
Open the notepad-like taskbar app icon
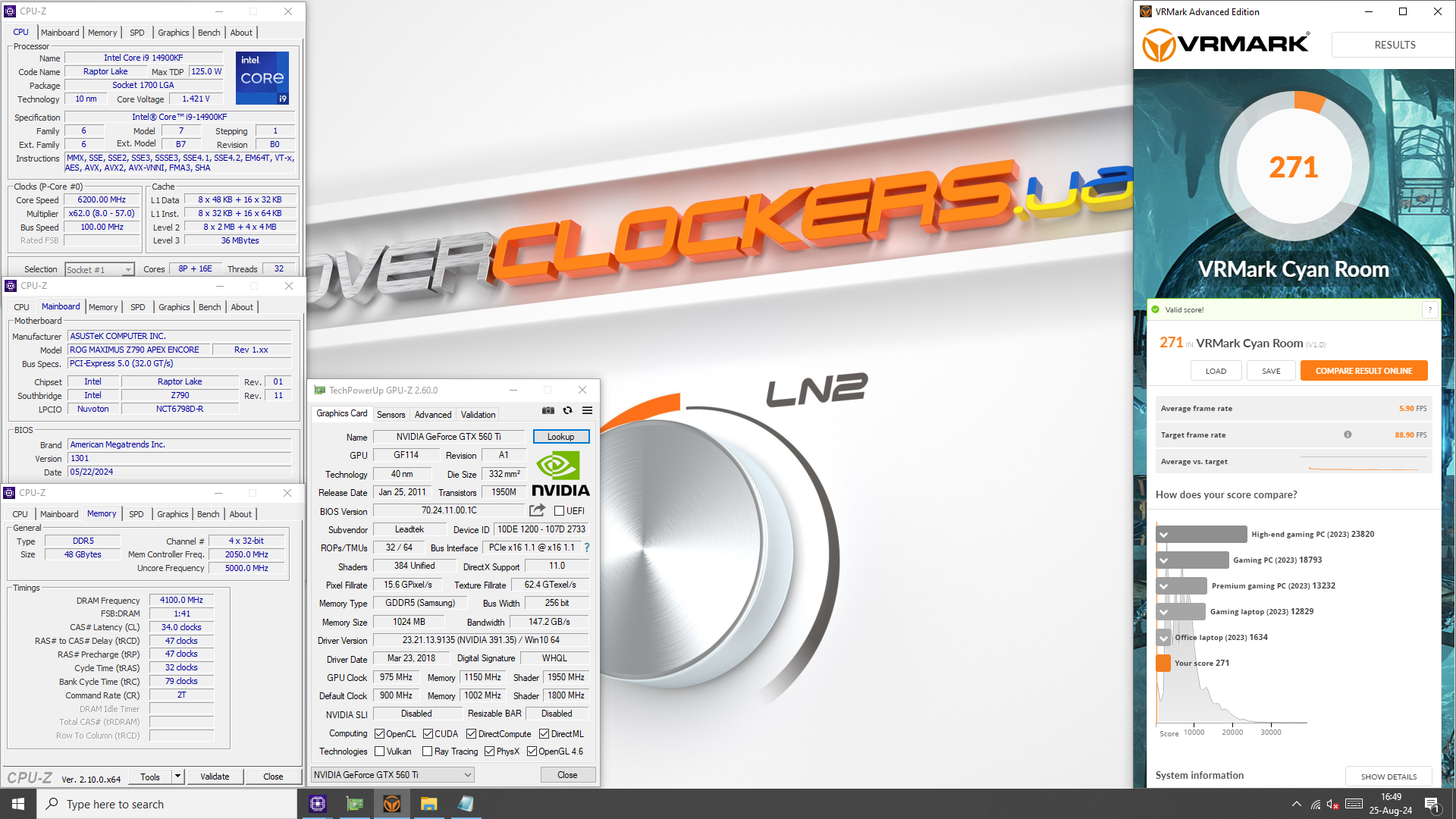(x=466, y=804)
